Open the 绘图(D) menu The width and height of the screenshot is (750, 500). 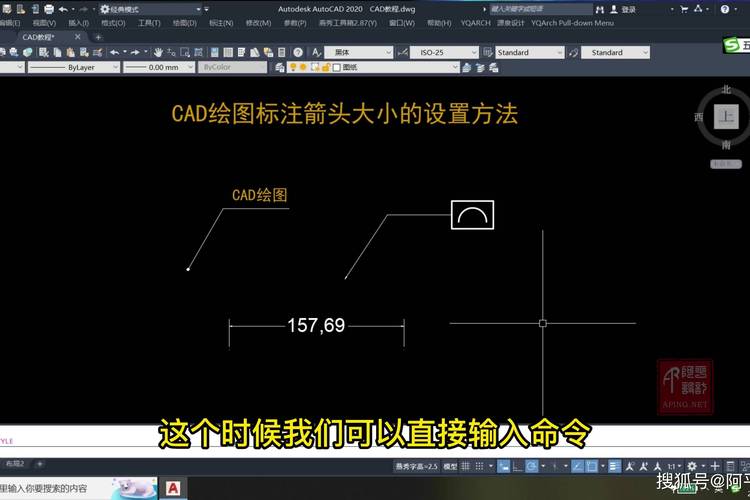coord(185,23)
